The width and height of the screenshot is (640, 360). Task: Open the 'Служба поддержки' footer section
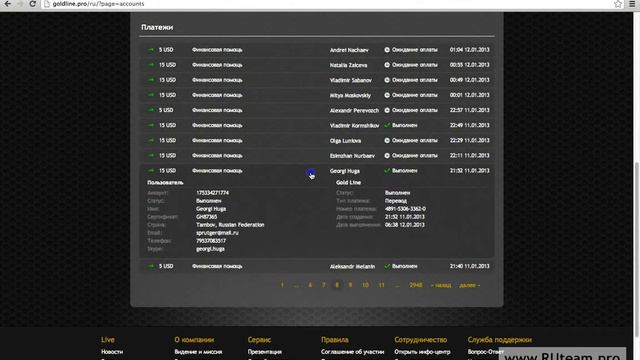(500, 340)
